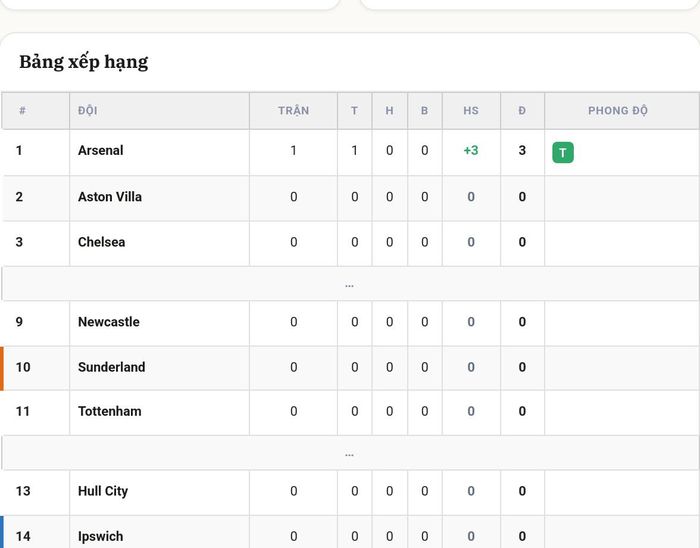Screen dimensions: 700x548
Task: Select the Chelsea team name
Action: coord(101,242)
